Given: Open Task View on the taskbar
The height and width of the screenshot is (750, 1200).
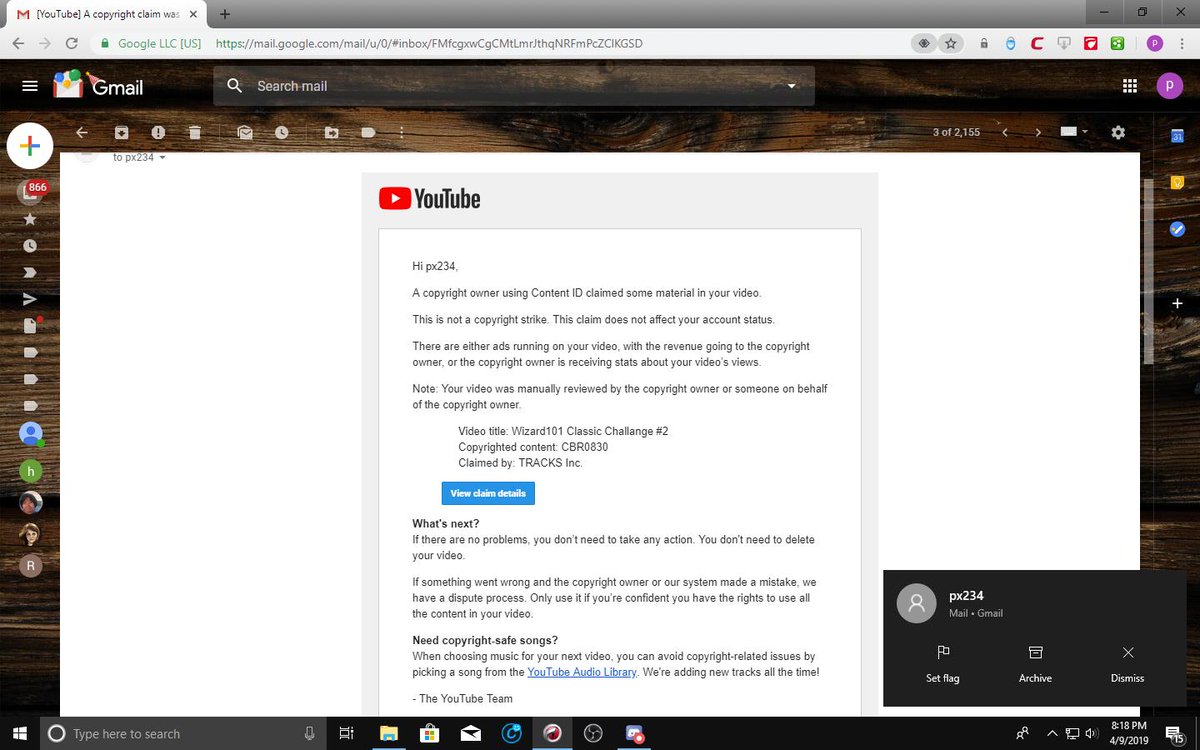Looking at the screenshot, I should [x=346, y=733].
